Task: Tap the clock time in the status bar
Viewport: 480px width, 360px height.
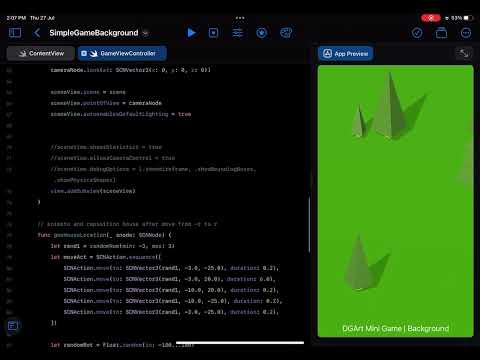Action: (16, 18)
